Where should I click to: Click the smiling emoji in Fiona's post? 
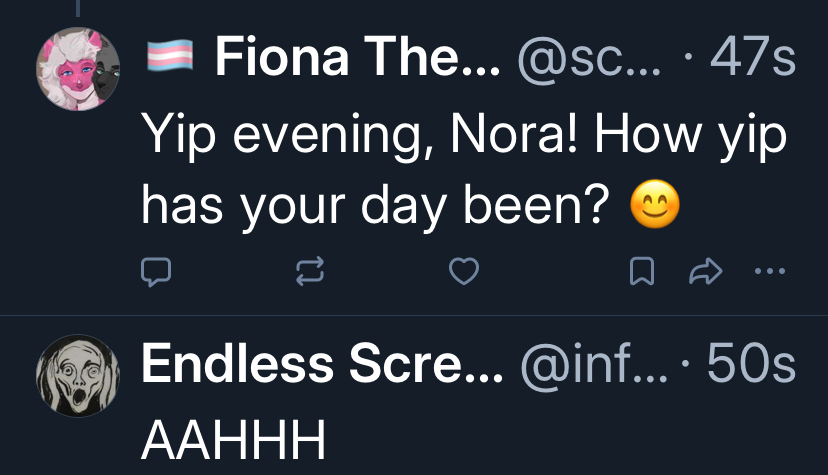(655, 208)
